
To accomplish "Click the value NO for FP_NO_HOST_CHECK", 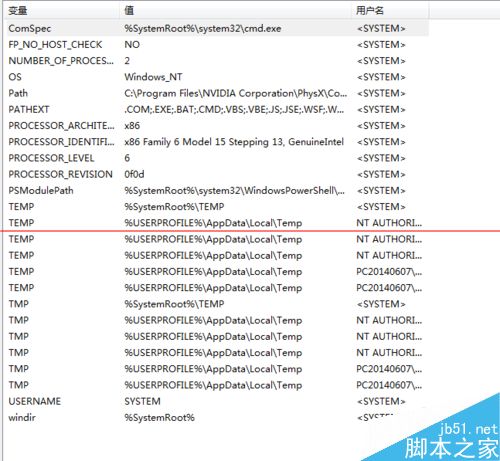I will click(x=132, y=45).
